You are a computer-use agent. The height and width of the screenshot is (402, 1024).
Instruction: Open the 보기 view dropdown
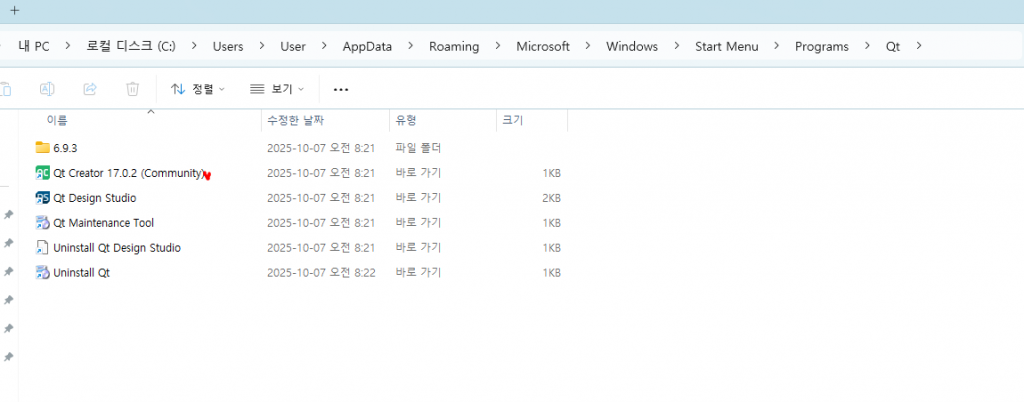(277, 89)
